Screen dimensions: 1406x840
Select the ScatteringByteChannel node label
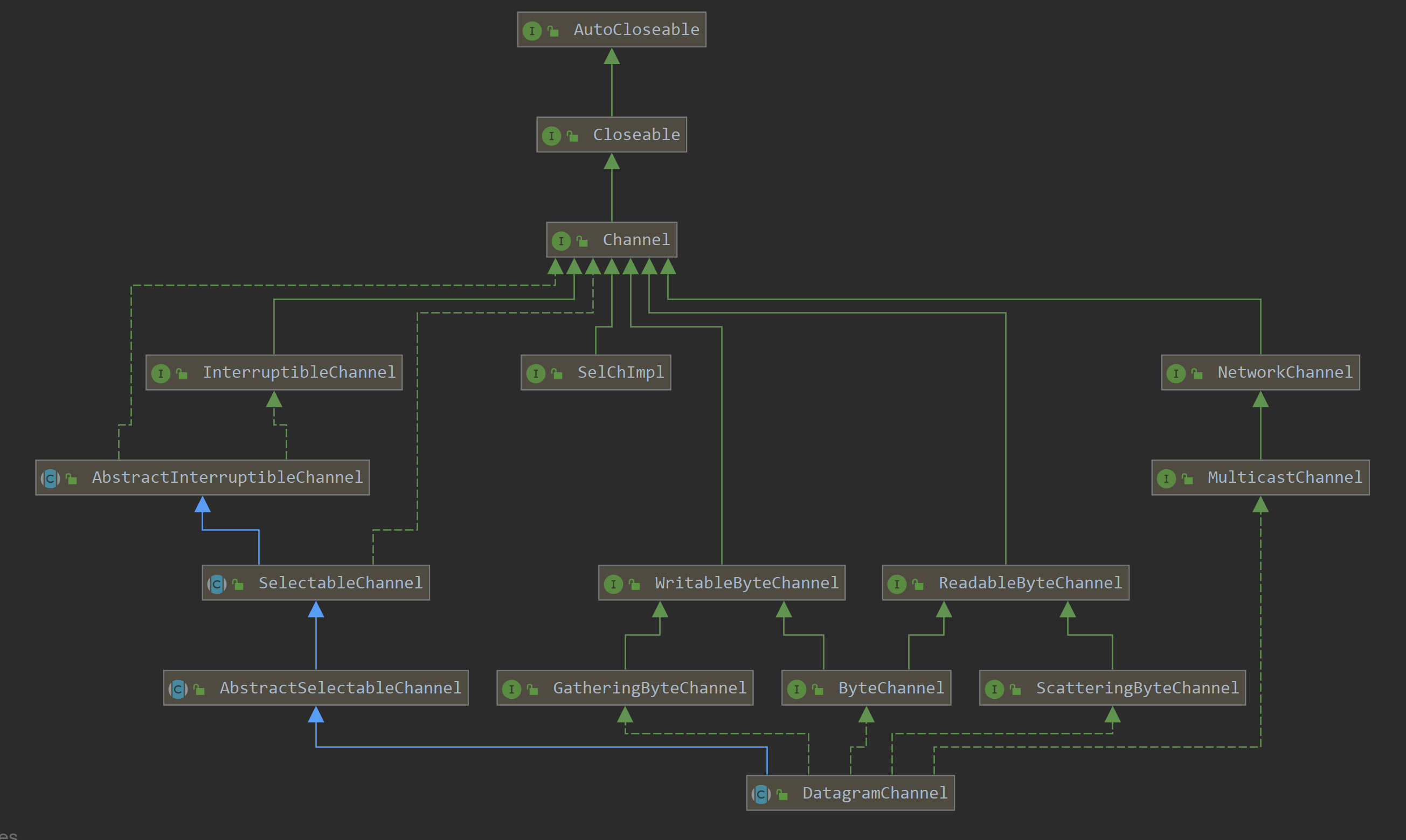[x=1137, y=688]
